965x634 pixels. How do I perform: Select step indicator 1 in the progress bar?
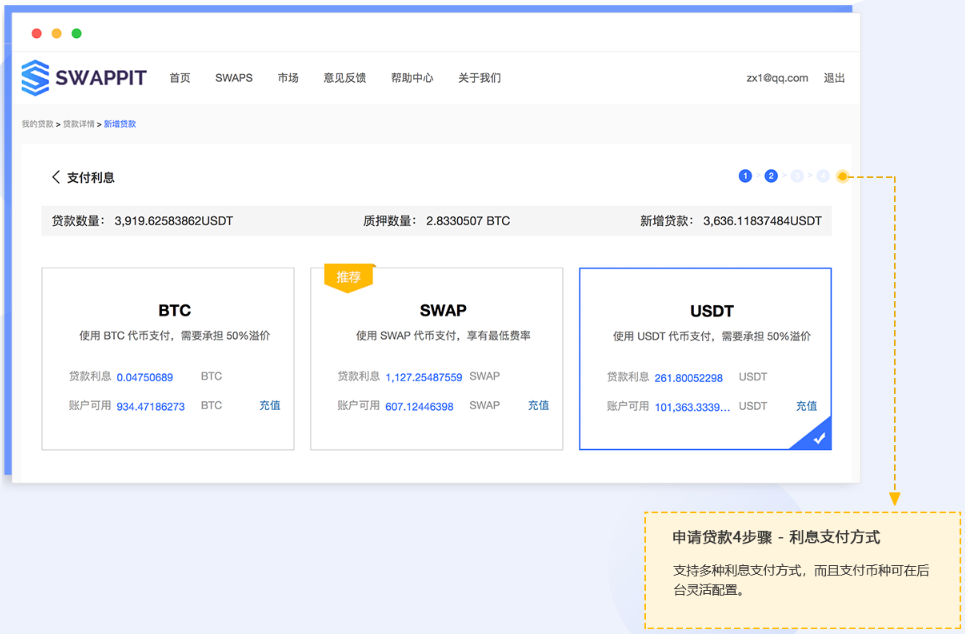point(745,175)
